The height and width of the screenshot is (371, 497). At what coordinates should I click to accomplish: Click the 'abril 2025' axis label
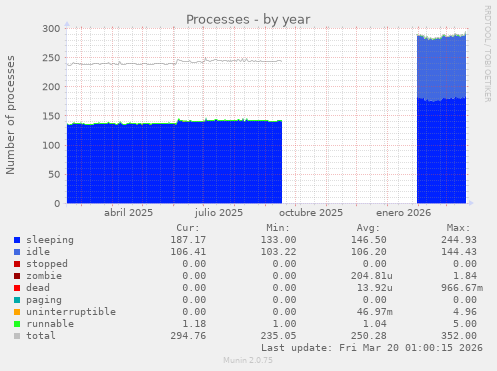pyautogui.click(x=128, y=213)
